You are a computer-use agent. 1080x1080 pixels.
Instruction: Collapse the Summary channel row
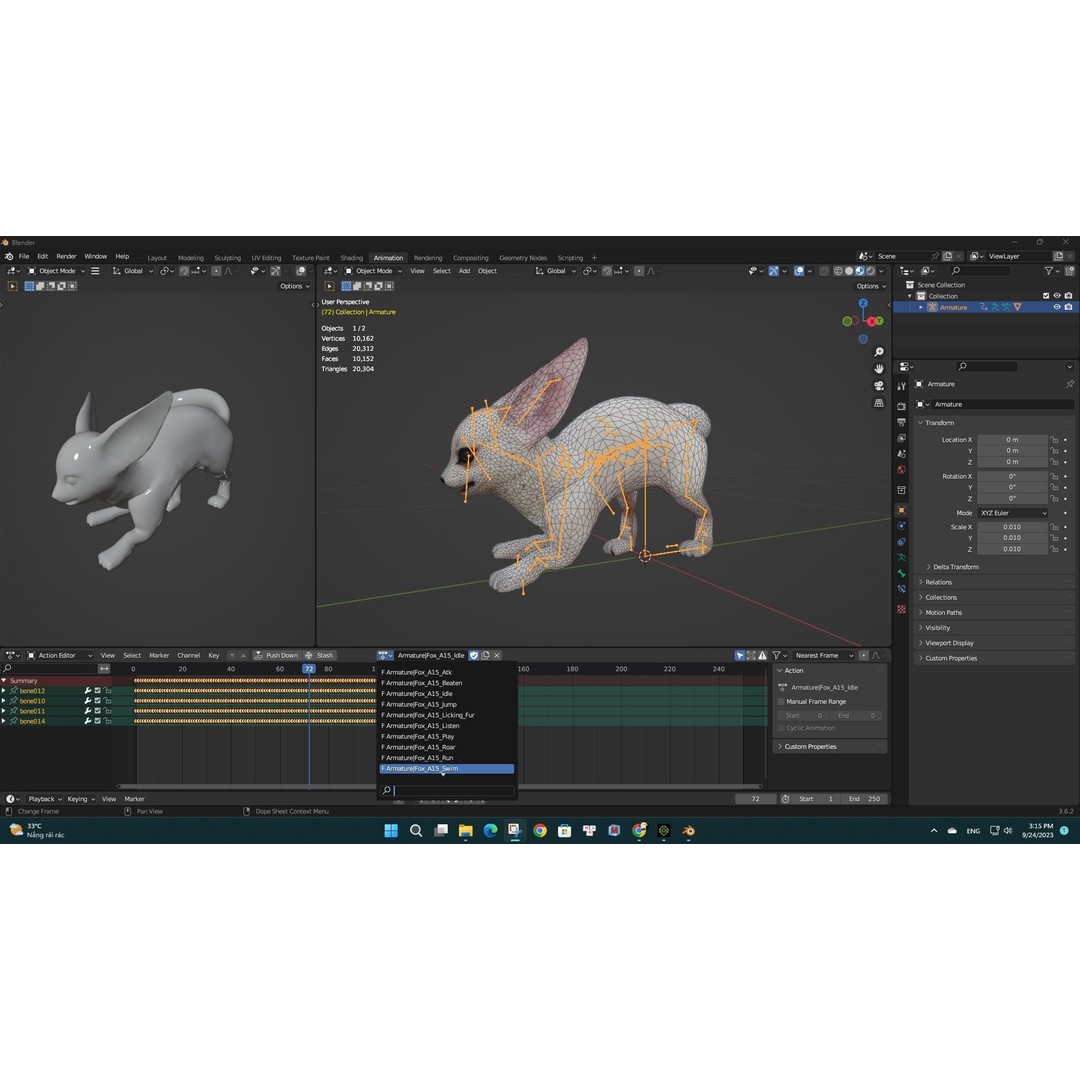4,681
